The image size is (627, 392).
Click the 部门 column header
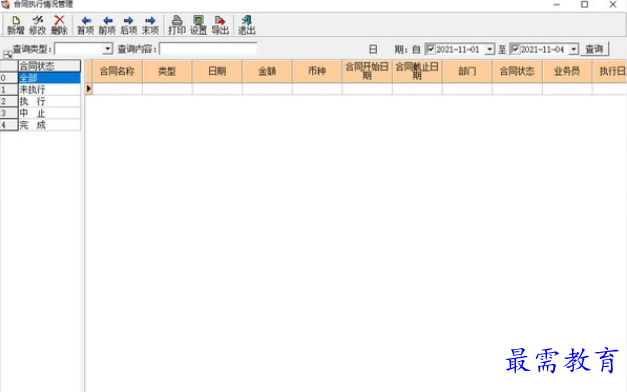point(467,71)
